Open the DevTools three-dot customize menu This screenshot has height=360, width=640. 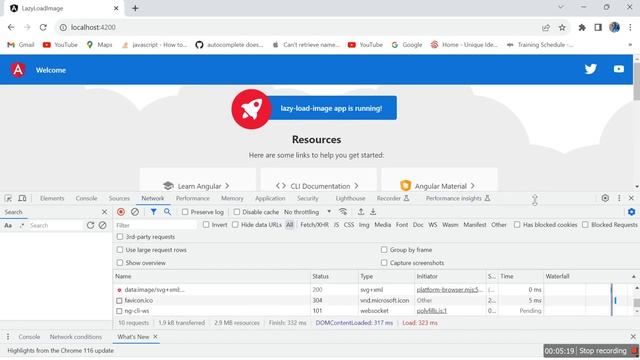tap(619, 198)
